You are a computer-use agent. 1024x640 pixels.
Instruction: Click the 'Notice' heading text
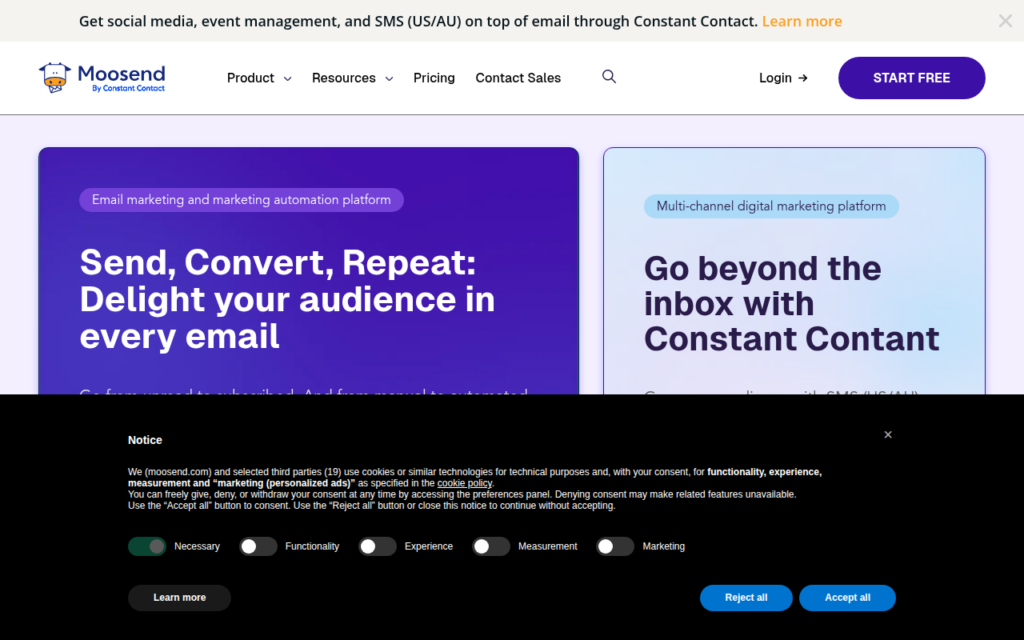145,440
